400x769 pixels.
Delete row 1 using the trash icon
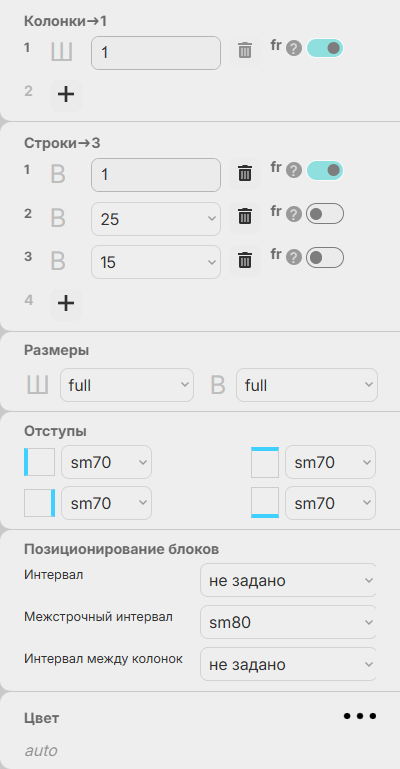[x=245, y=173]
